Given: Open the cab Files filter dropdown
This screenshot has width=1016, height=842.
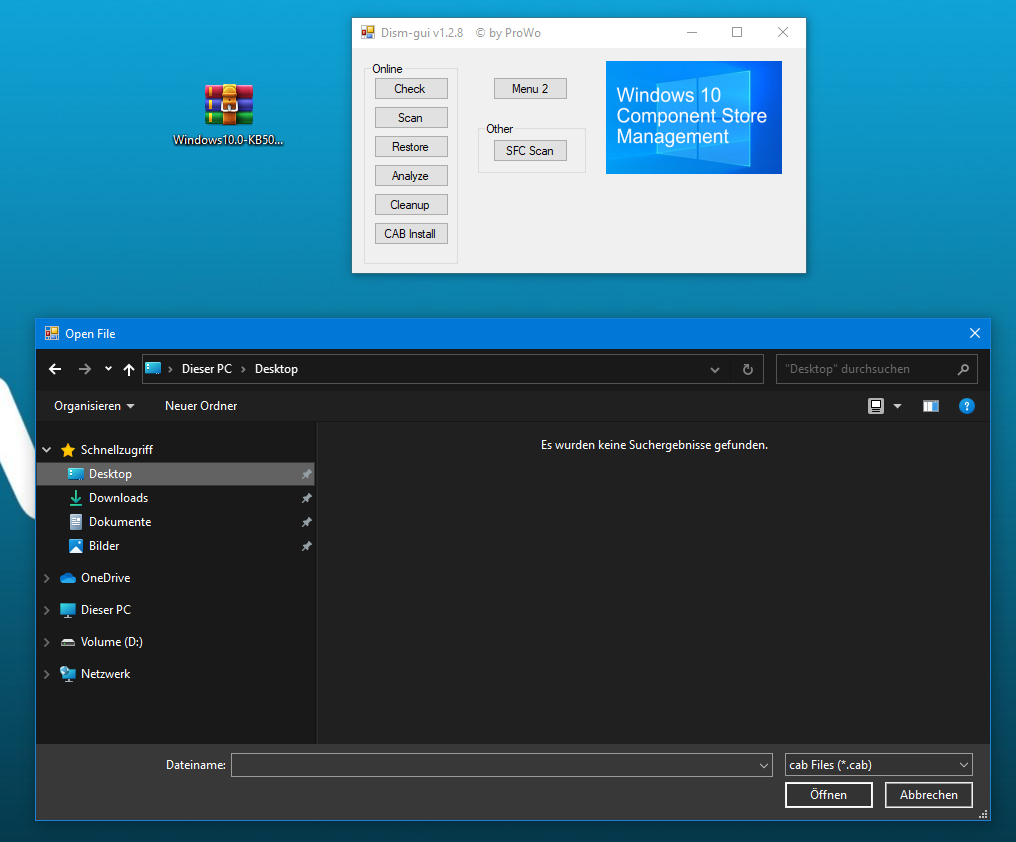Looking at the screenshot, I should click(x=964, y=766).
